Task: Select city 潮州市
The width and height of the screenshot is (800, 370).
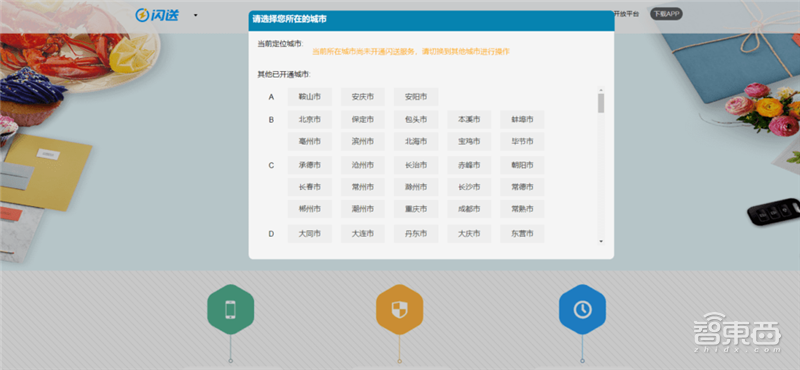Action: tap(363, 209)
